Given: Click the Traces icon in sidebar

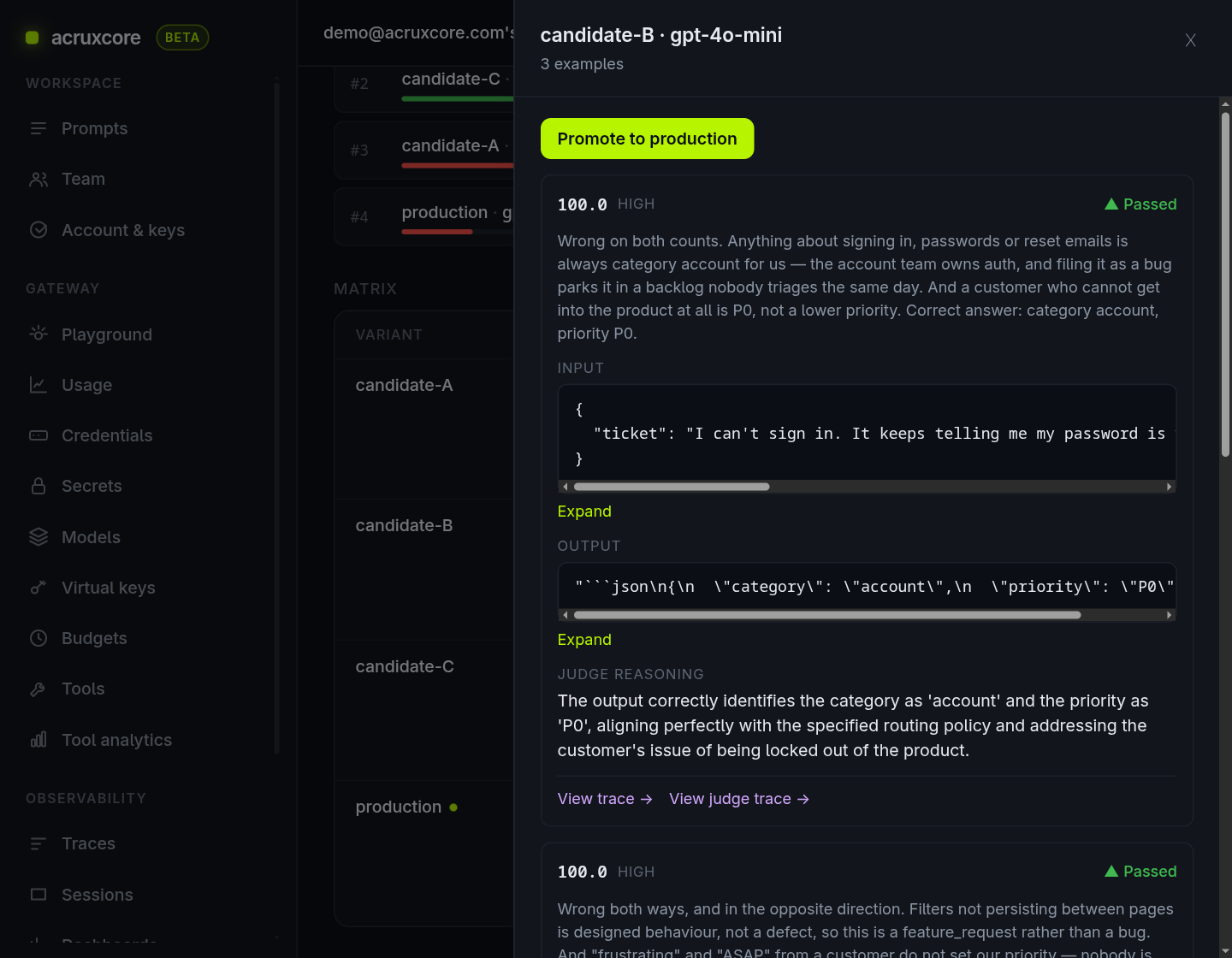Looking at the screenshot, I should coord(38,843).
